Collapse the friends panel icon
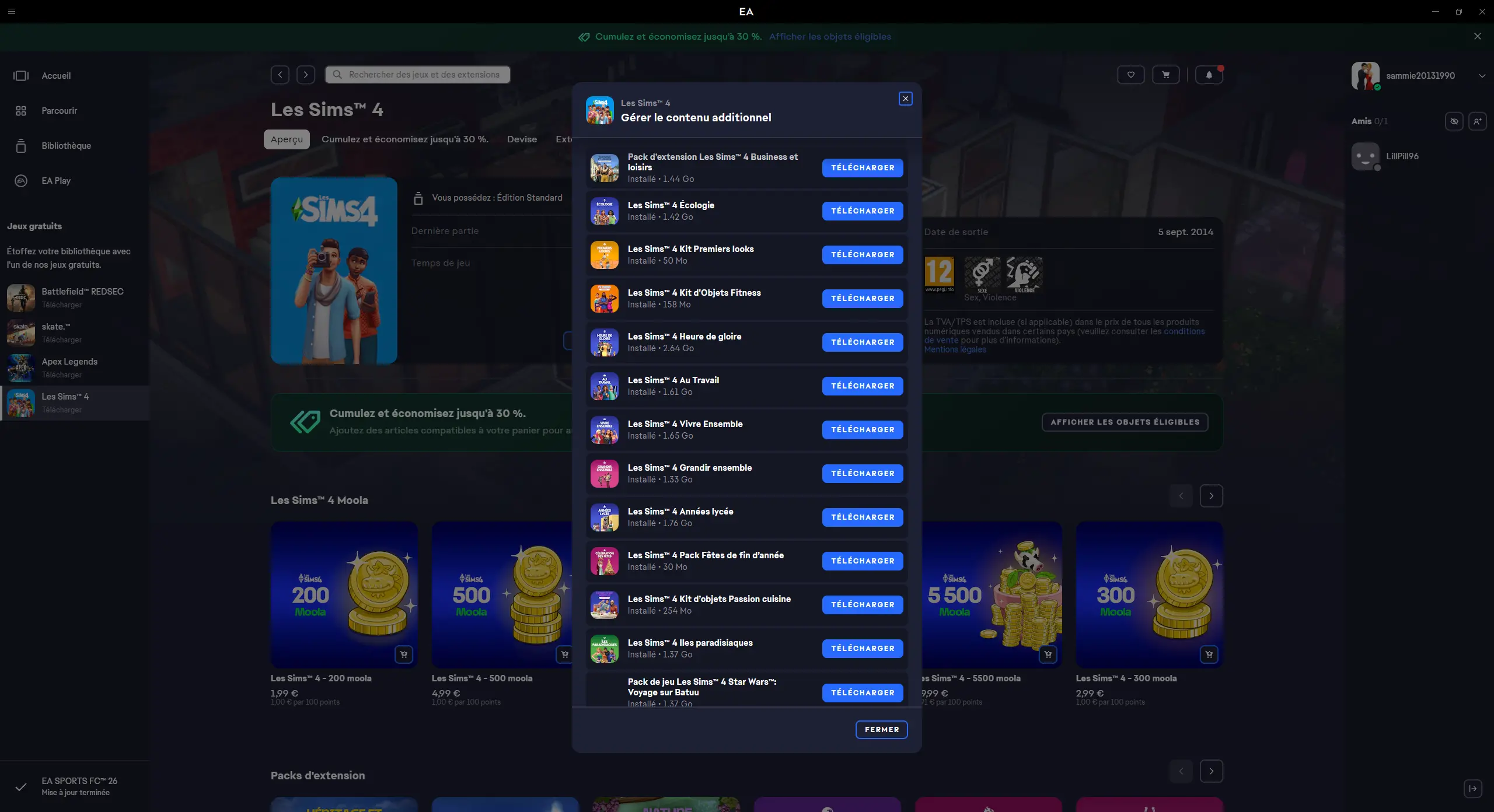This screenshot has height=812, width=1494. click(1473, 789)
